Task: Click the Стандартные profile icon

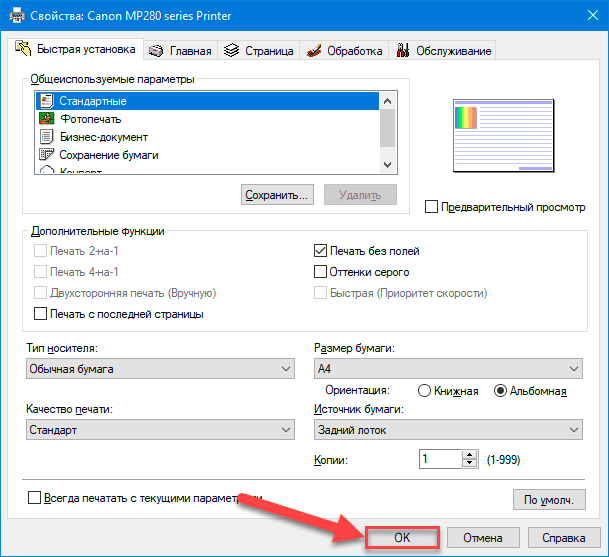Action: (46, 101)
